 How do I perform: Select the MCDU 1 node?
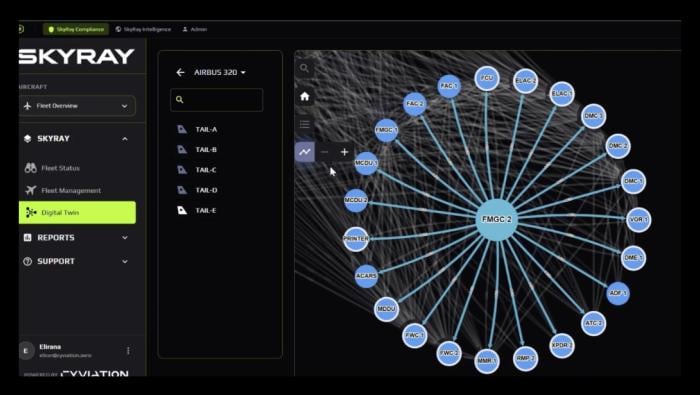pos(366,163)
